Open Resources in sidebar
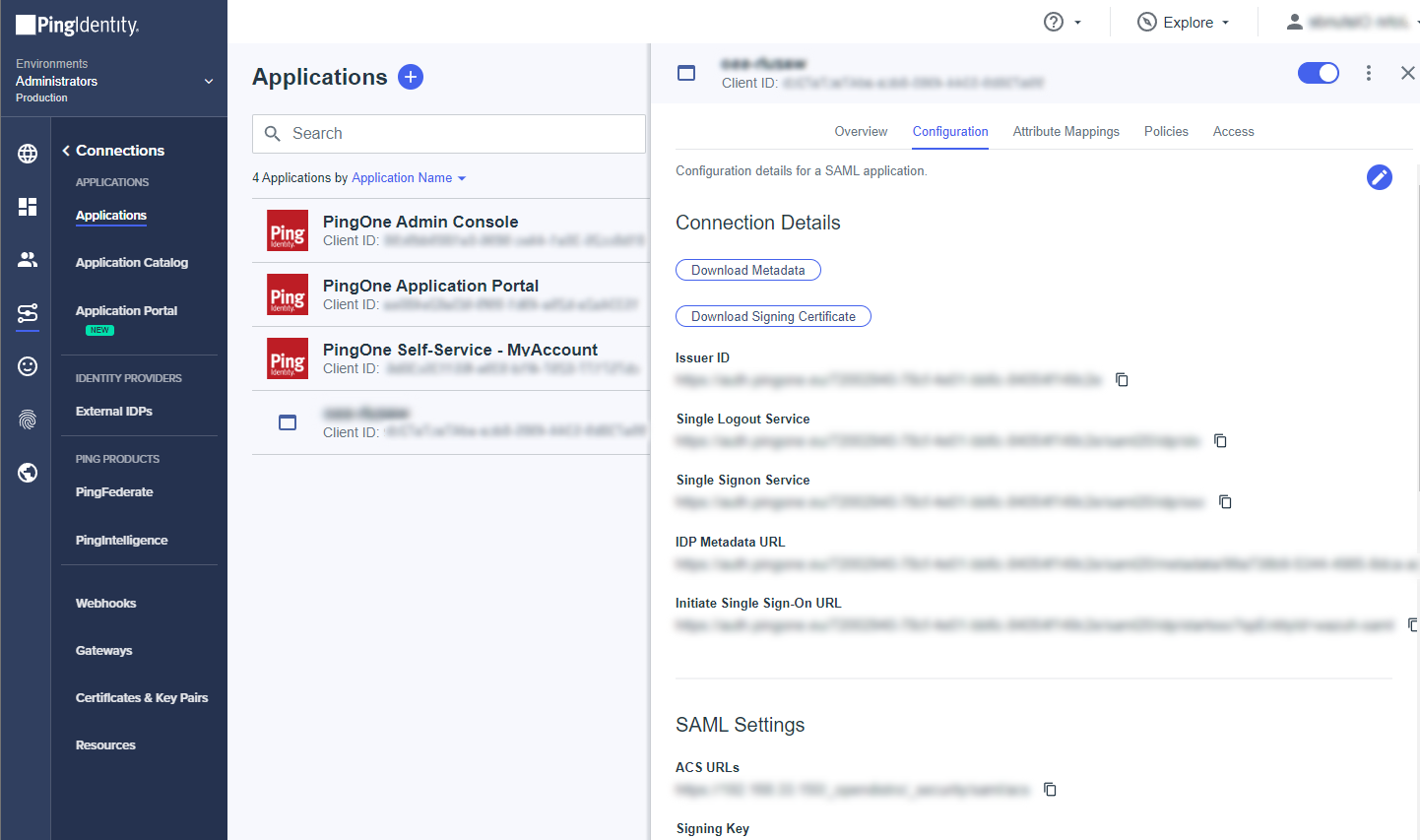This screenshot has width=1420, height=840. [x=105, y=745]
